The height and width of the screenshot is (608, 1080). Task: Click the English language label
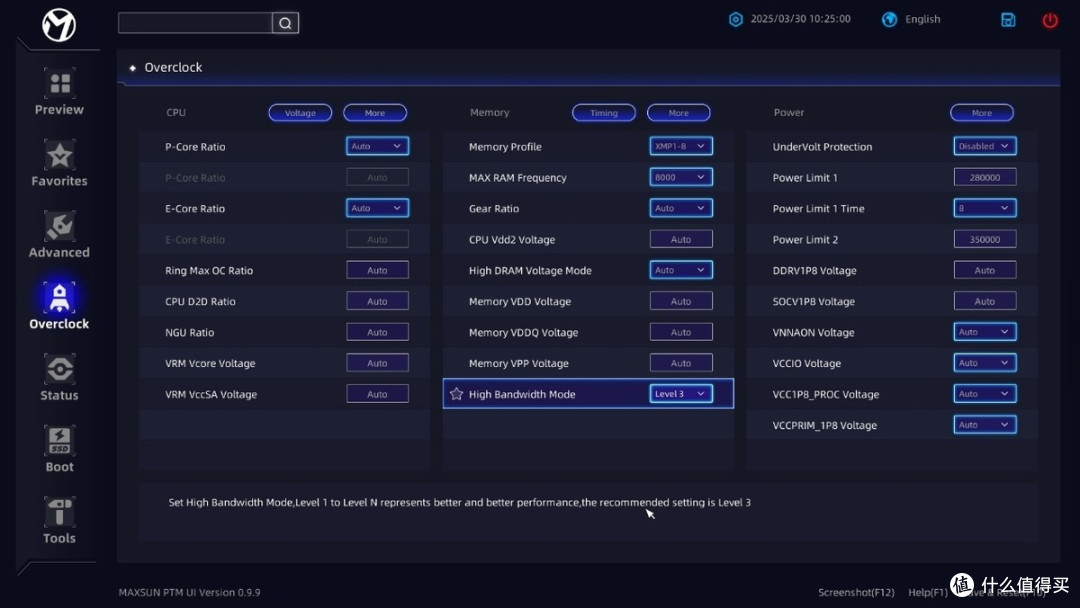click(922, 19)
